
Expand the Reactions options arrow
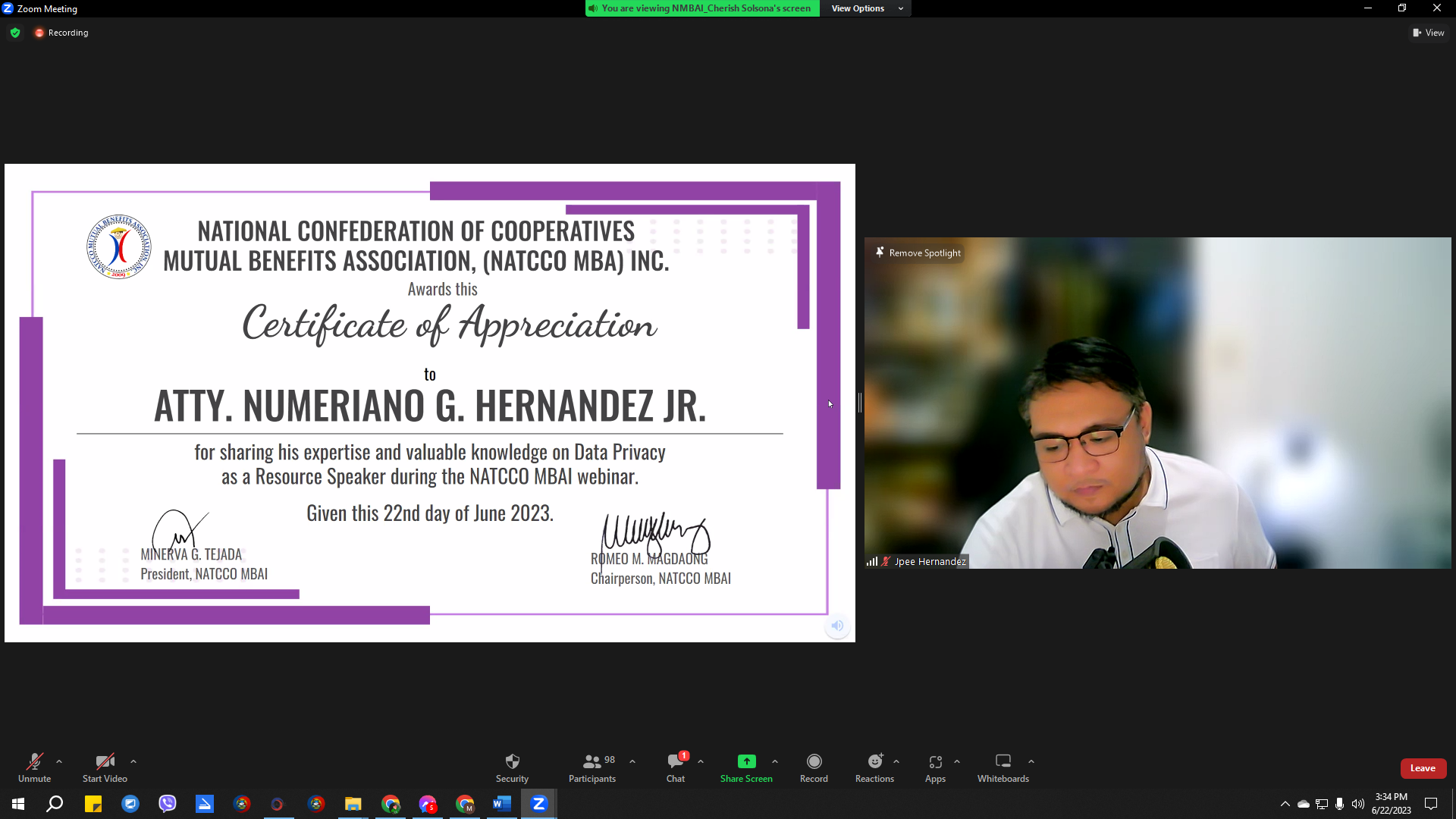pos(896,761)
